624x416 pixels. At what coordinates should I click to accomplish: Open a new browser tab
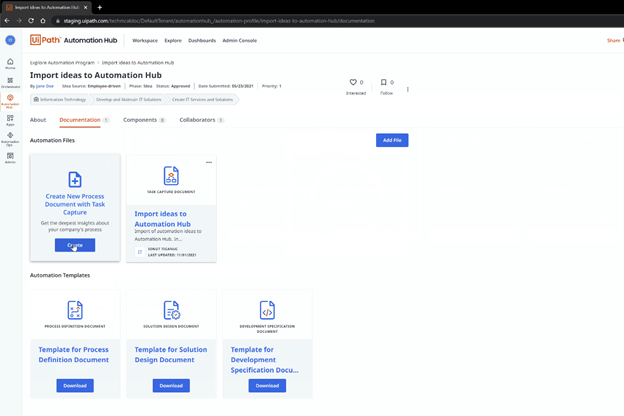[x=99, y=7]
